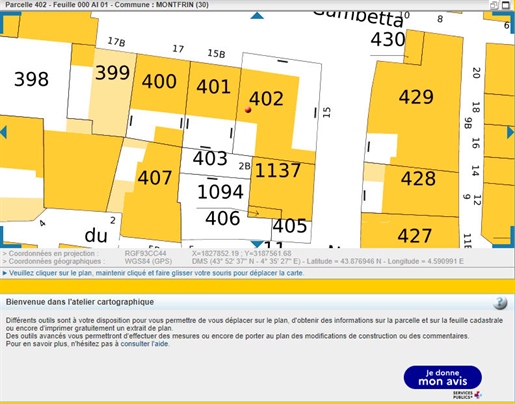Pan map east with right arrow
515x404 pixels.
[511, 132]
